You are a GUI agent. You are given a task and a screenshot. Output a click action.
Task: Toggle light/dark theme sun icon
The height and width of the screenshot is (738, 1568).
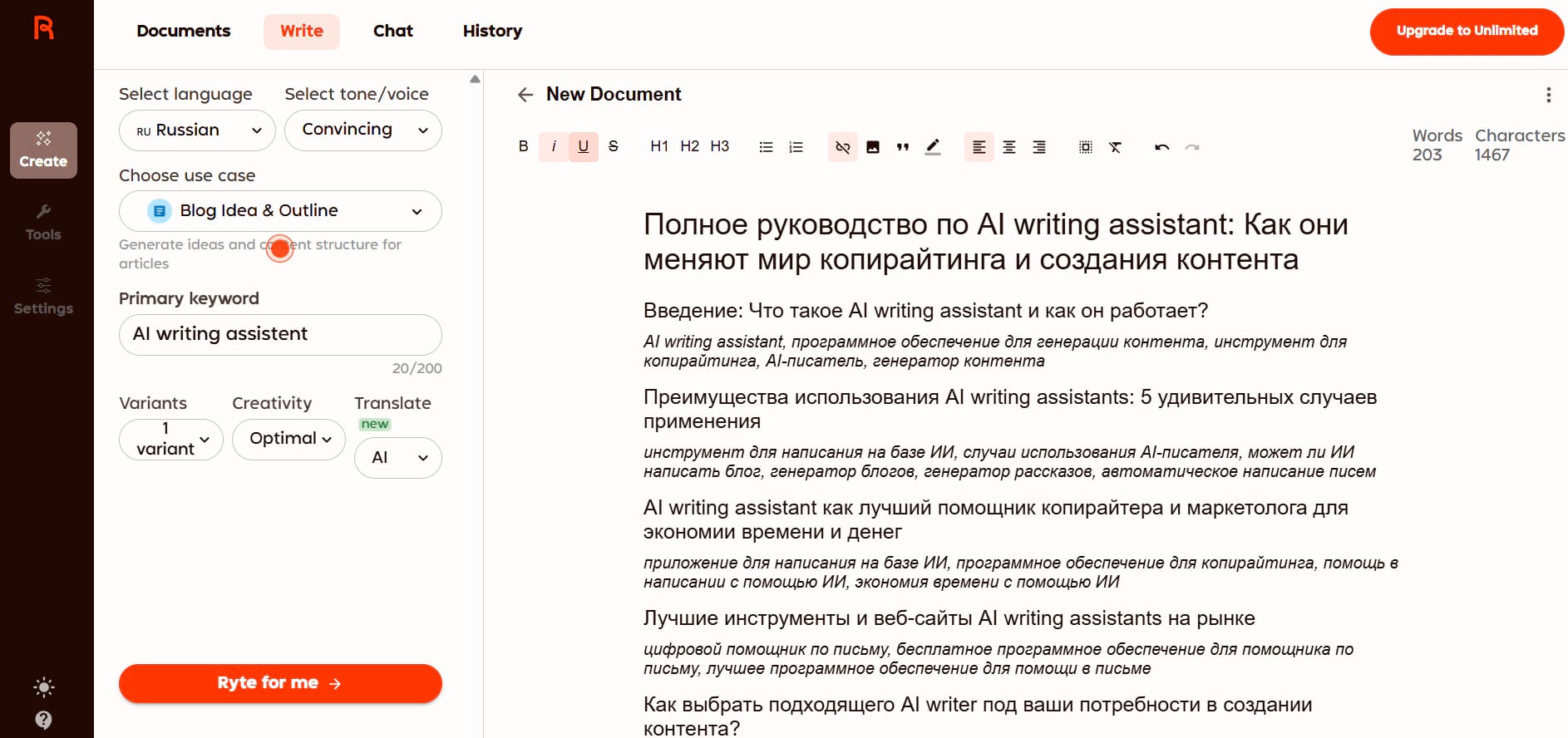[44, 686]
